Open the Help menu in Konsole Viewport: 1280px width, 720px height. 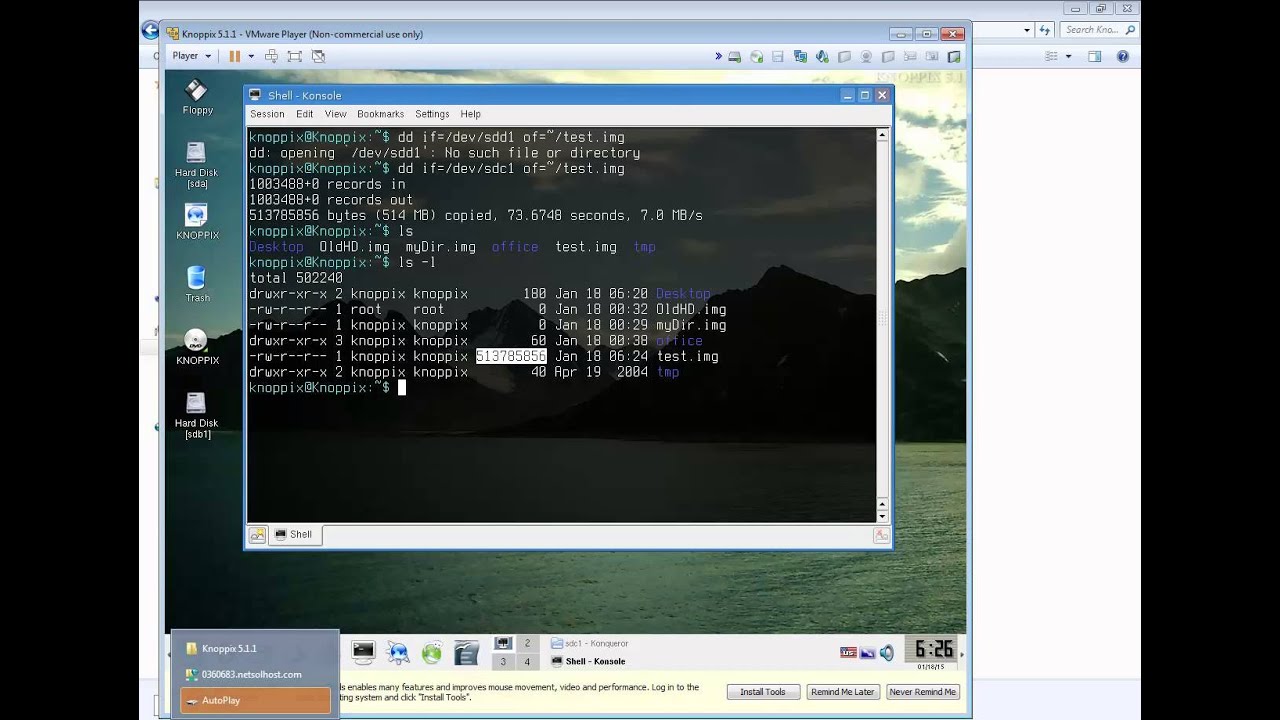470,114
